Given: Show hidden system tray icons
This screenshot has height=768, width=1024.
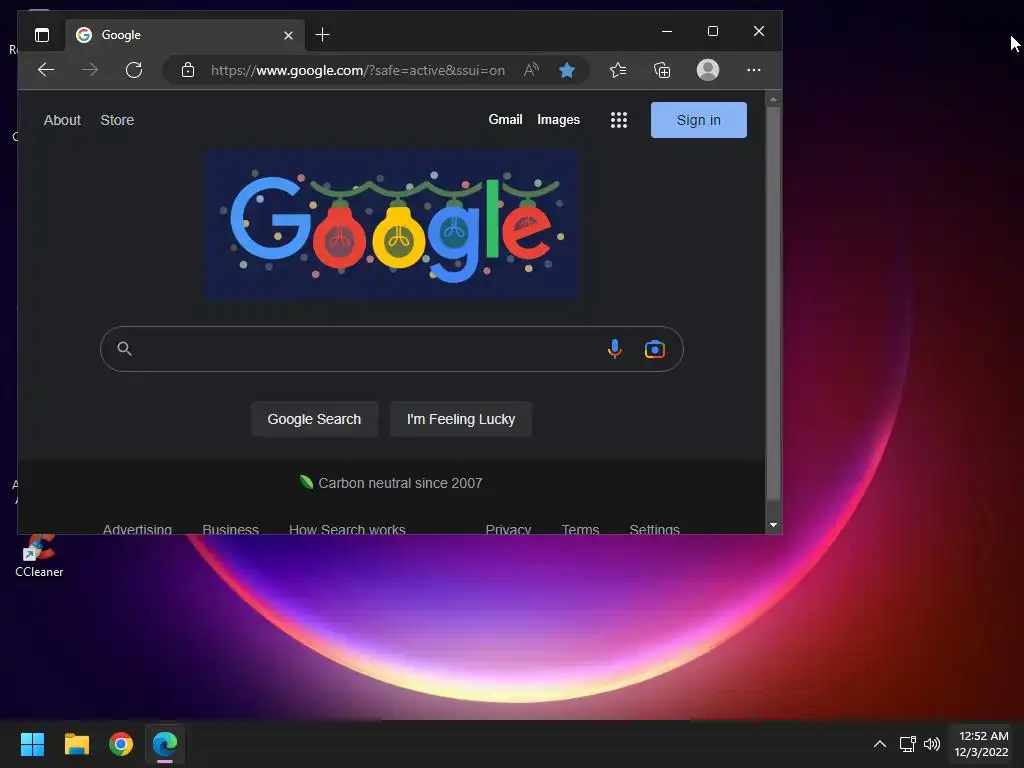Looking at the screenshot, I should pyautogui.click(x=880, y=744).
